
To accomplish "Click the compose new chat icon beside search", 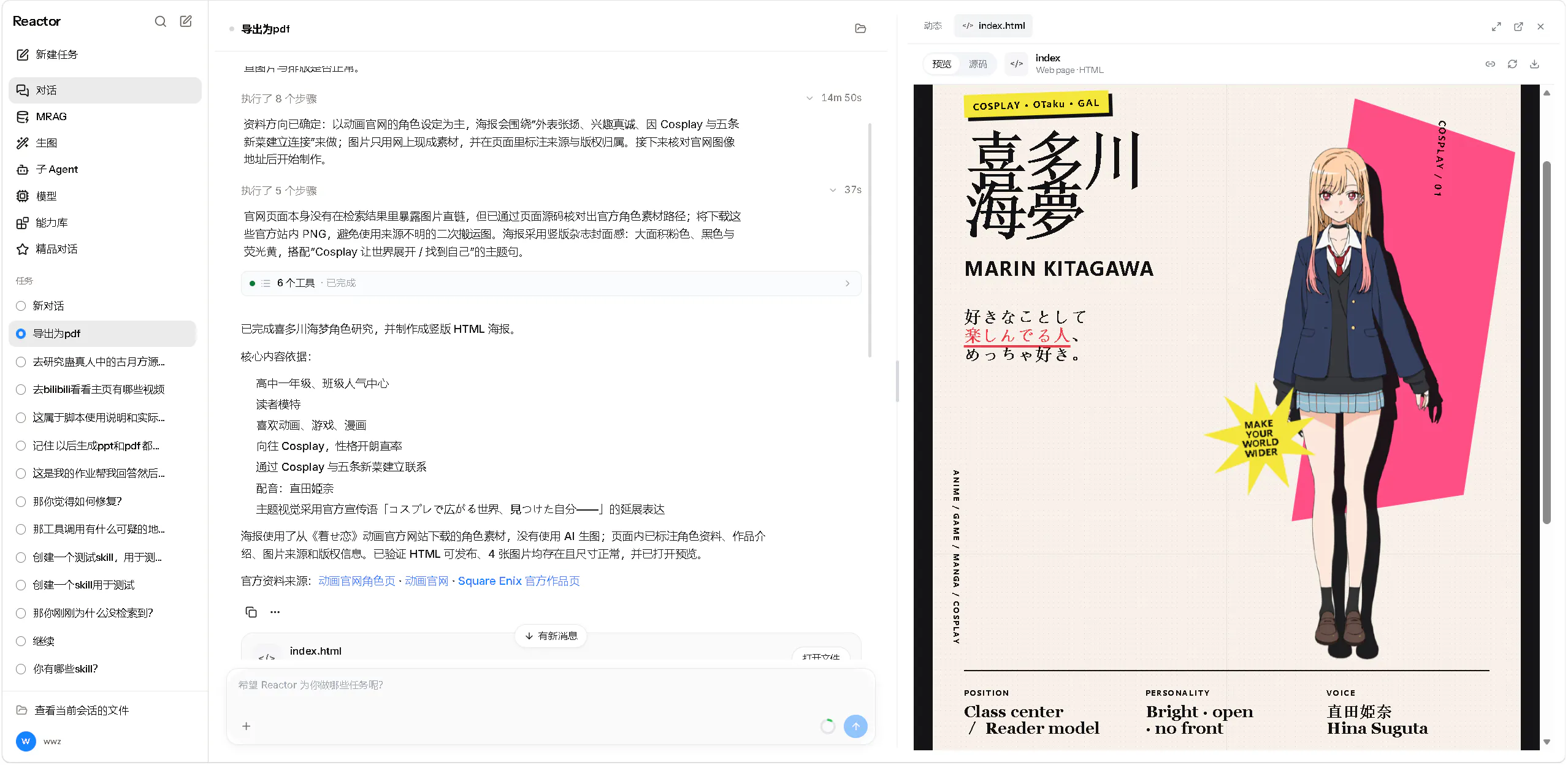I will click(186, 21).
